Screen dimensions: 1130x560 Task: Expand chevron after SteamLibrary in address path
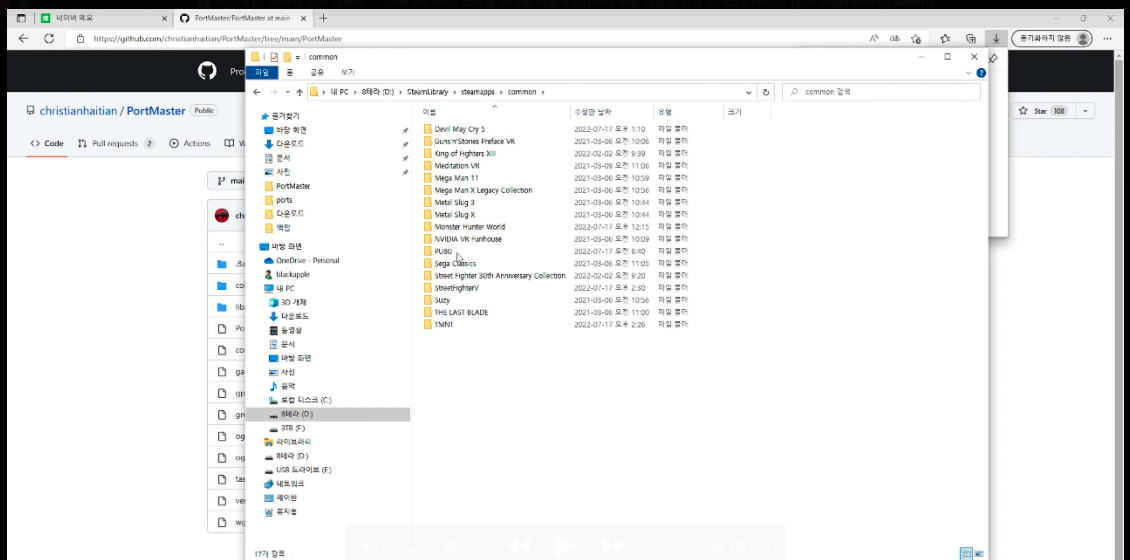(453, 92)
